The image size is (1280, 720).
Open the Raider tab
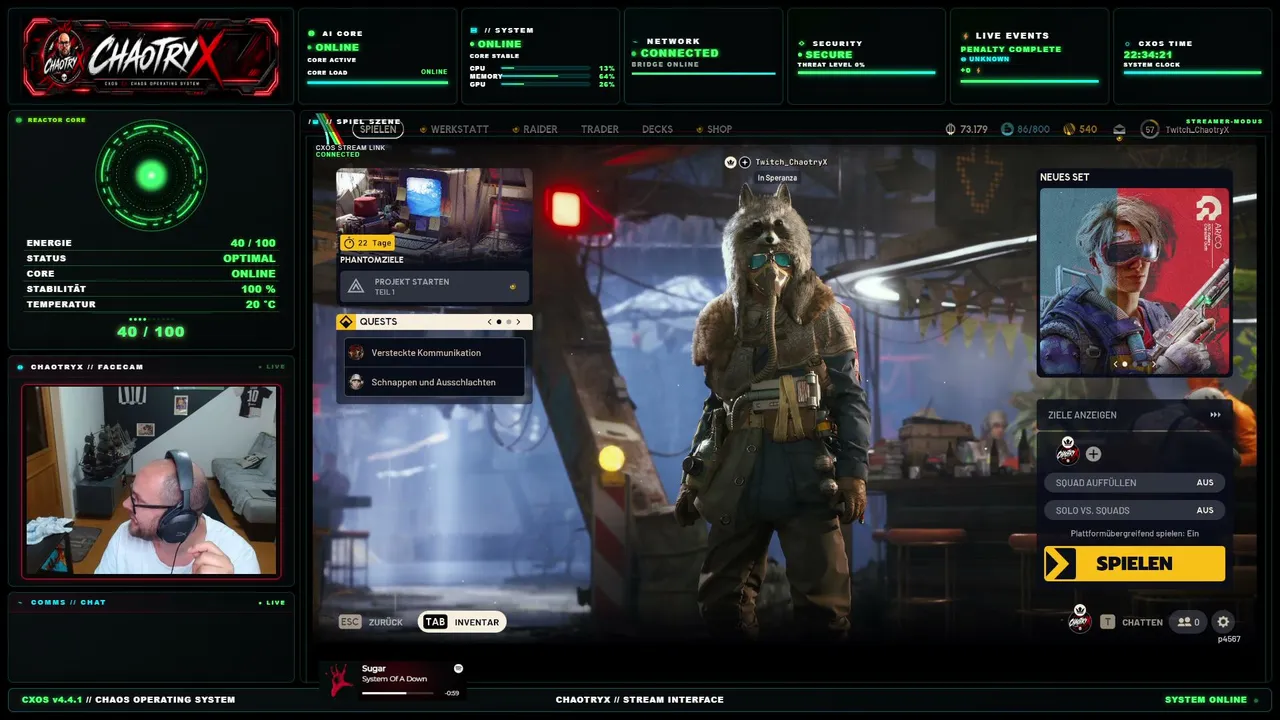[x=540, y=129]
